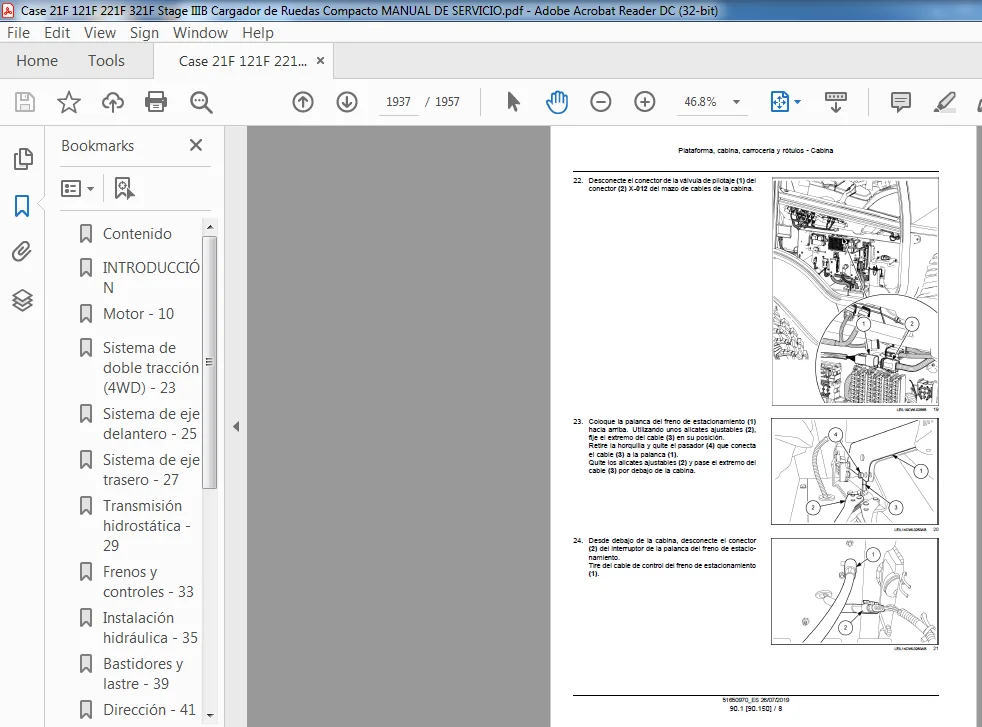Choose the Selection arrow tool
982x727 pixels.
pyautogui.click(x=513, y=101)
